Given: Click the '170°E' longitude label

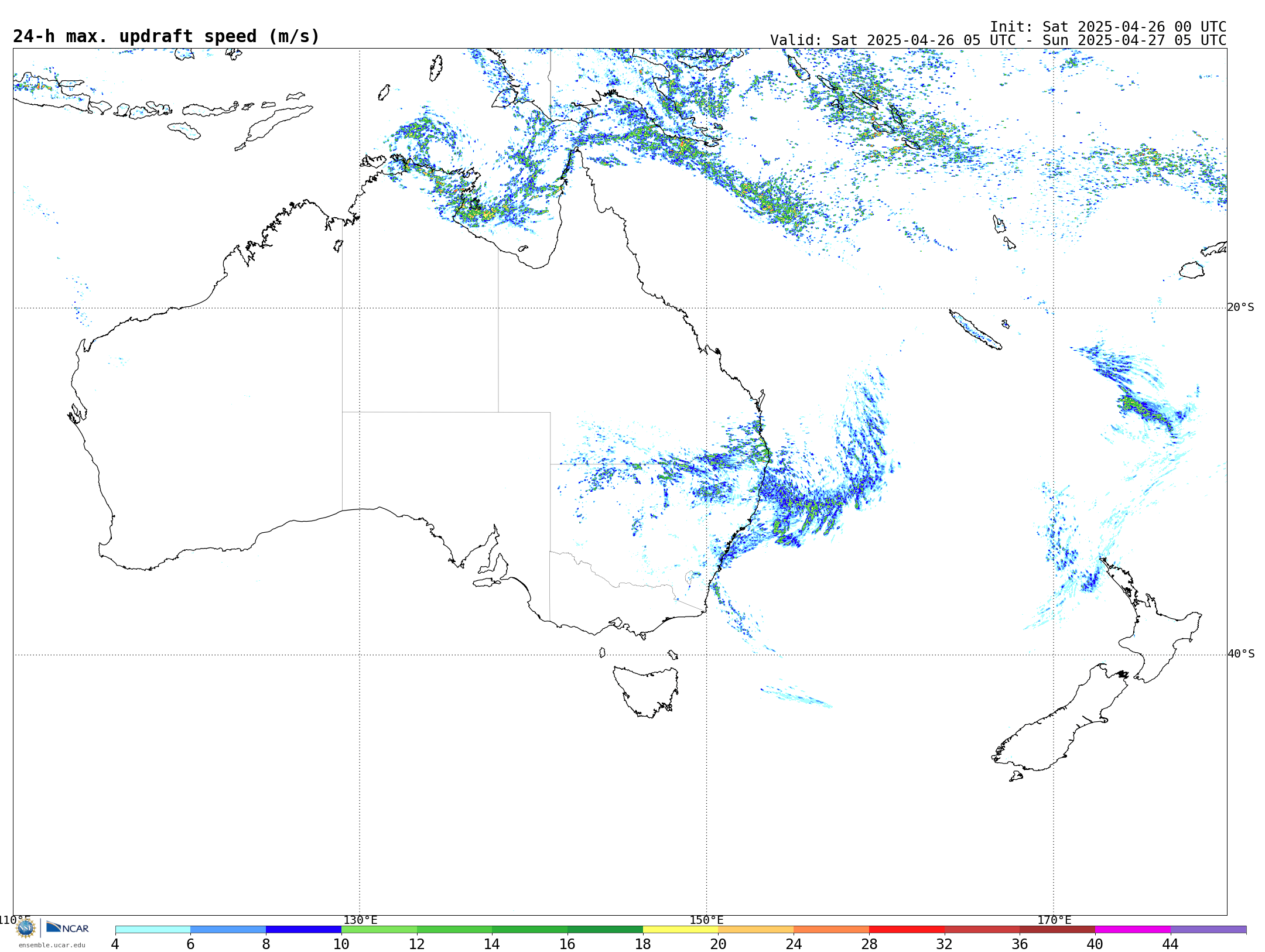Looking at the screenshot, I should (1054, 920).
